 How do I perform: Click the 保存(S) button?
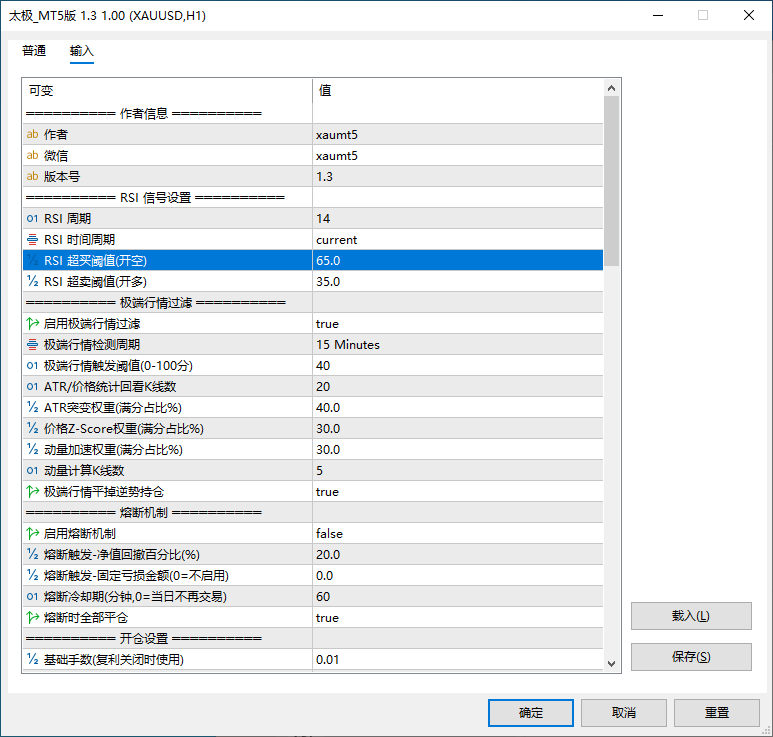tap(691, 657)
